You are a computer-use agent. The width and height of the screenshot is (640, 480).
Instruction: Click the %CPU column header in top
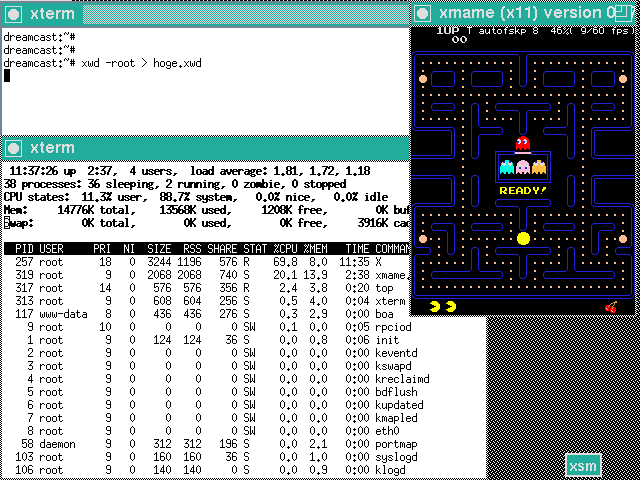(285, 249)
